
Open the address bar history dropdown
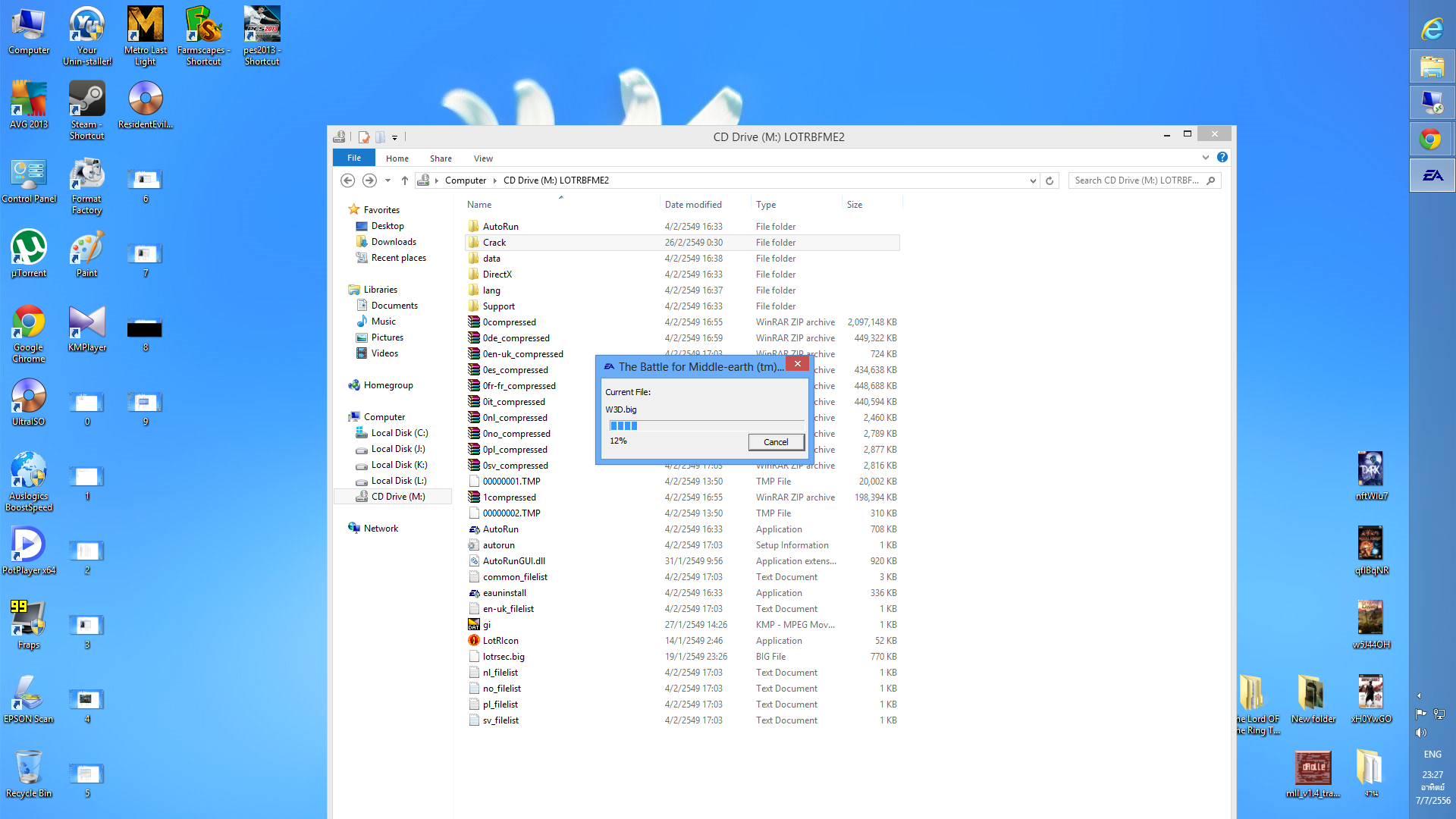point(1033,180)
